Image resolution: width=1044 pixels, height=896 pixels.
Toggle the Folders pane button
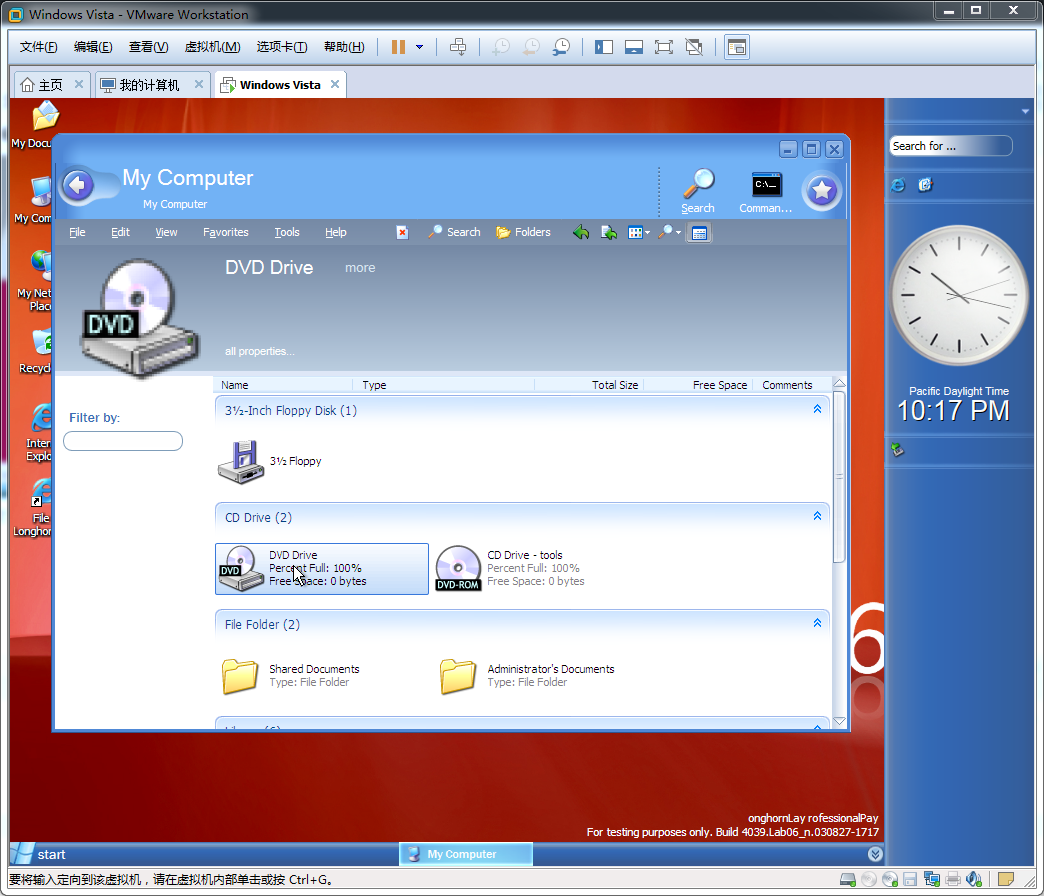pyautogui.click(x=523, y=232)
